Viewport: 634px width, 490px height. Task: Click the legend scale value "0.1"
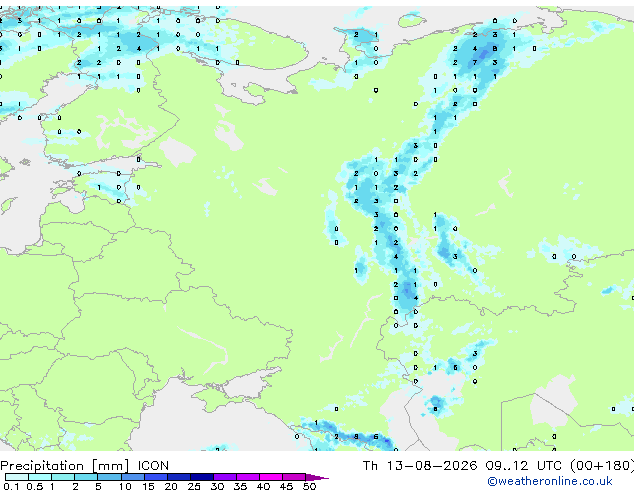(11, 486)
